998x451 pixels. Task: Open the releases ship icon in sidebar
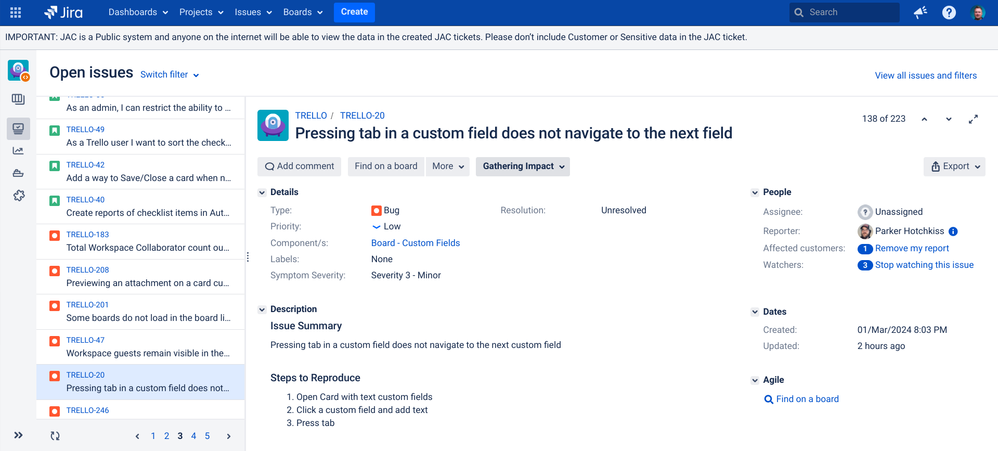(18, 173)
